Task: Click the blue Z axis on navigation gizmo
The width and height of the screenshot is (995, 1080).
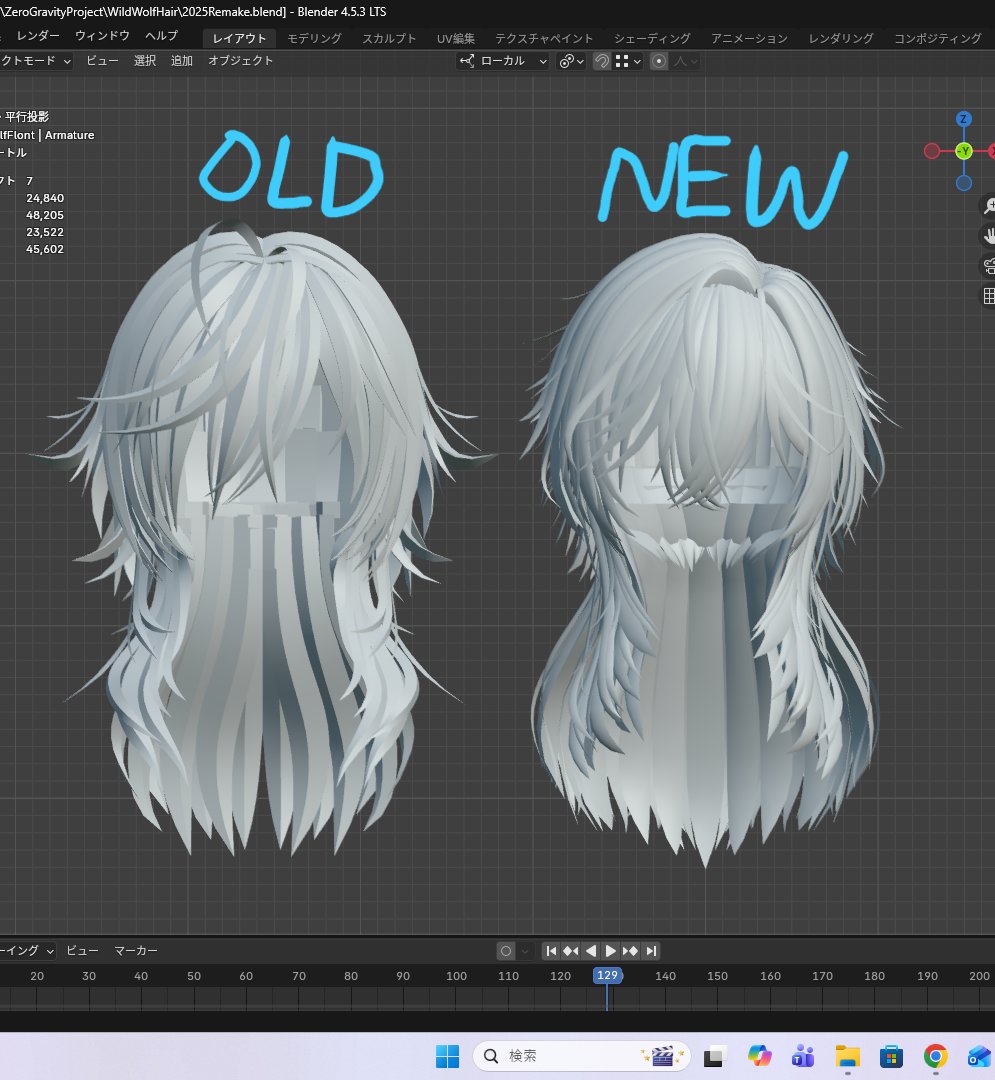Action: pos(963,119)
